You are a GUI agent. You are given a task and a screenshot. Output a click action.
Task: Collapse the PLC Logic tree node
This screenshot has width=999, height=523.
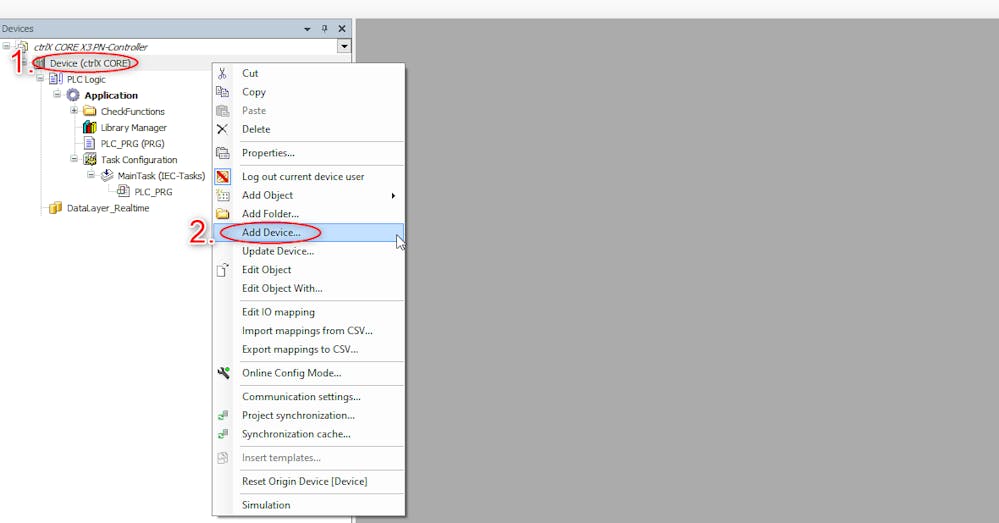click(x=40, y=78)
